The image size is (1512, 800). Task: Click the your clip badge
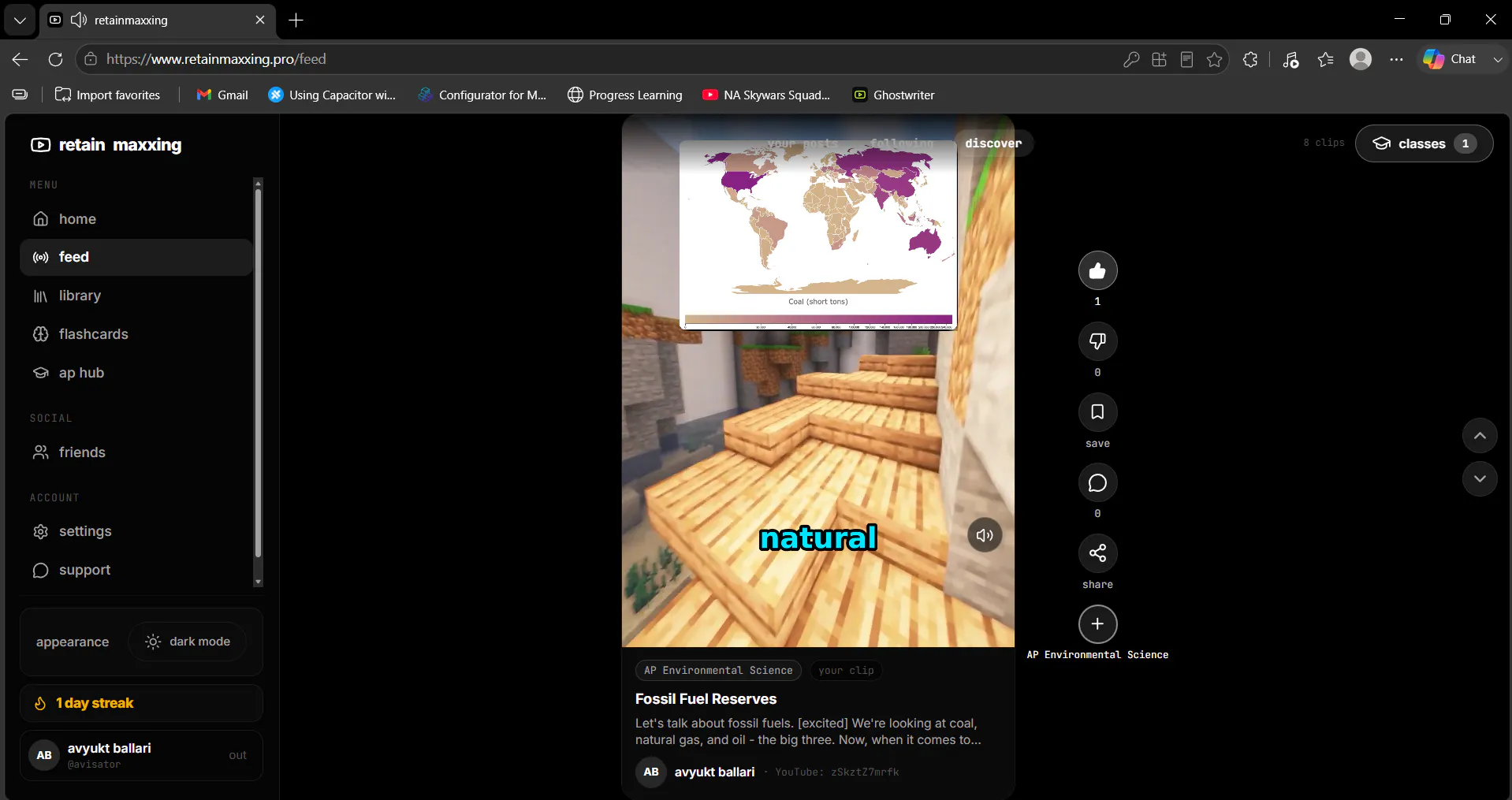coord(846,671)
